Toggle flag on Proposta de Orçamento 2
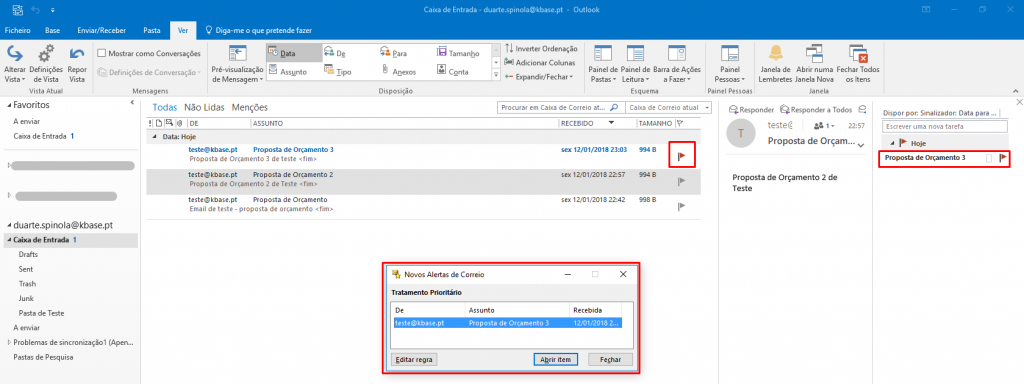 pyautogui.click(x=682, y=181)
